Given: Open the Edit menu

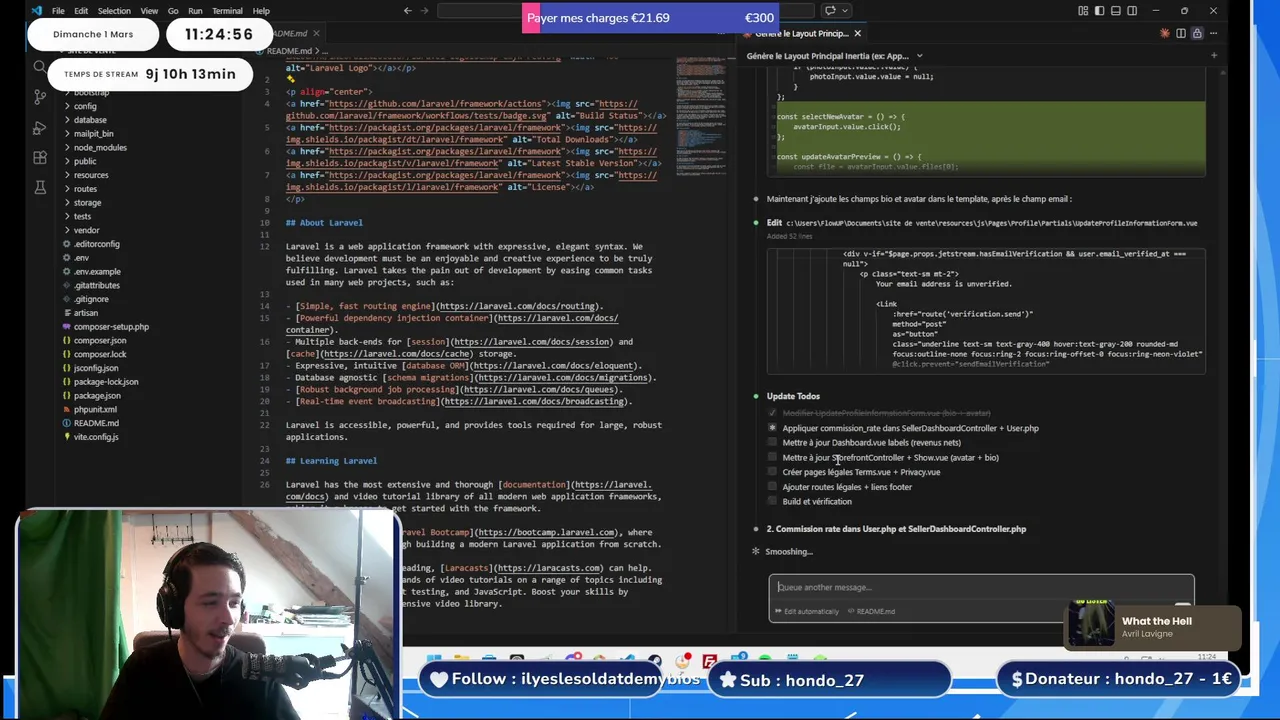Looking at the screenshot, I should 81,11.
